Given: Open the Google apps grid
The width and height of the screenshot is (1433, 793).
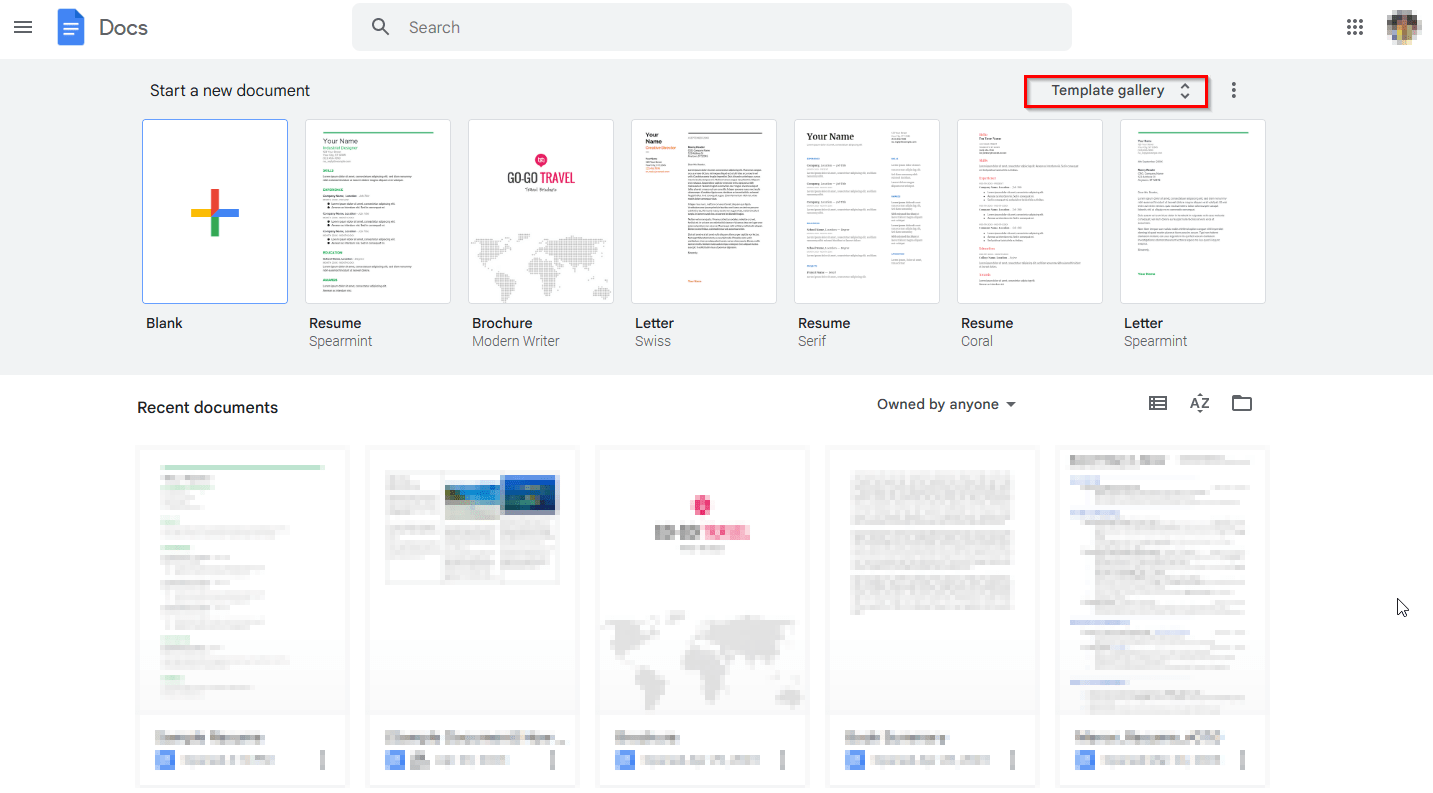Looking at the screenshot, I should coord(1355,27).
